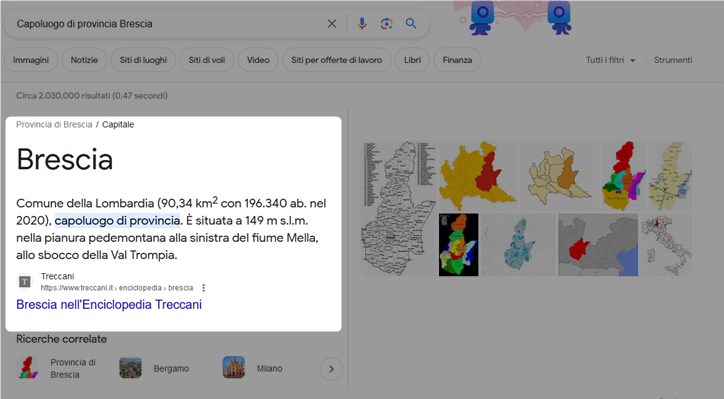Open the Italy outline map thumbnail
Screen dimensions: 724x399
tap(666, 245)
